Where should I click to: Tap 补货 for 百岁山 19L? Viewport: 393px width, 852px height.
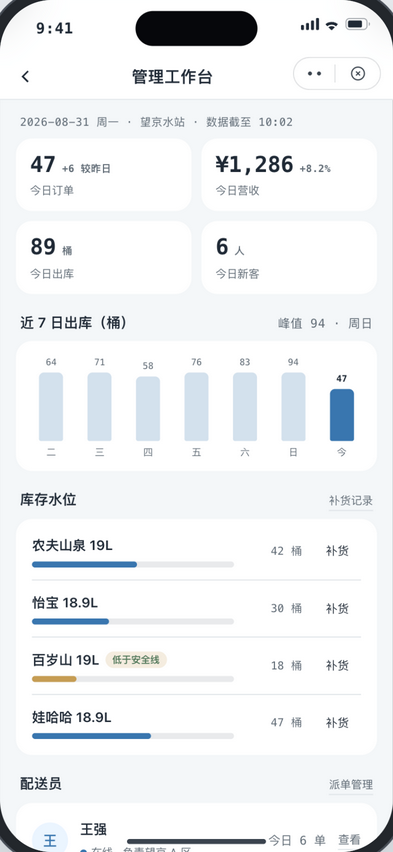click(337, 666)
